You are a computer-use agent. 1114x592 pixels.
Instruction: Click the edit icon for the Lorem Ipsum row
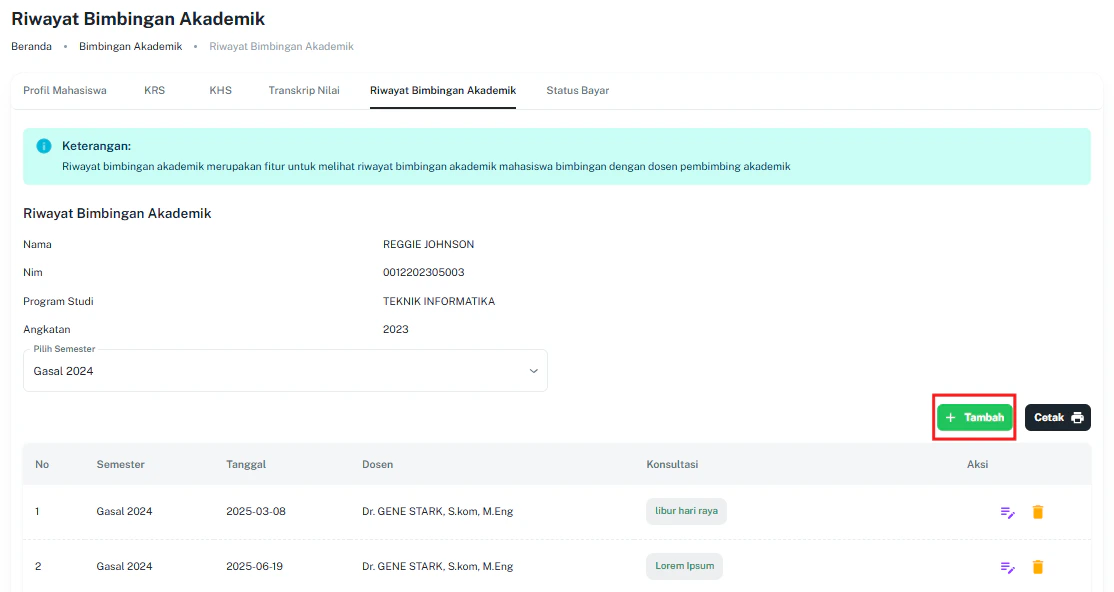pos(1007,567)
